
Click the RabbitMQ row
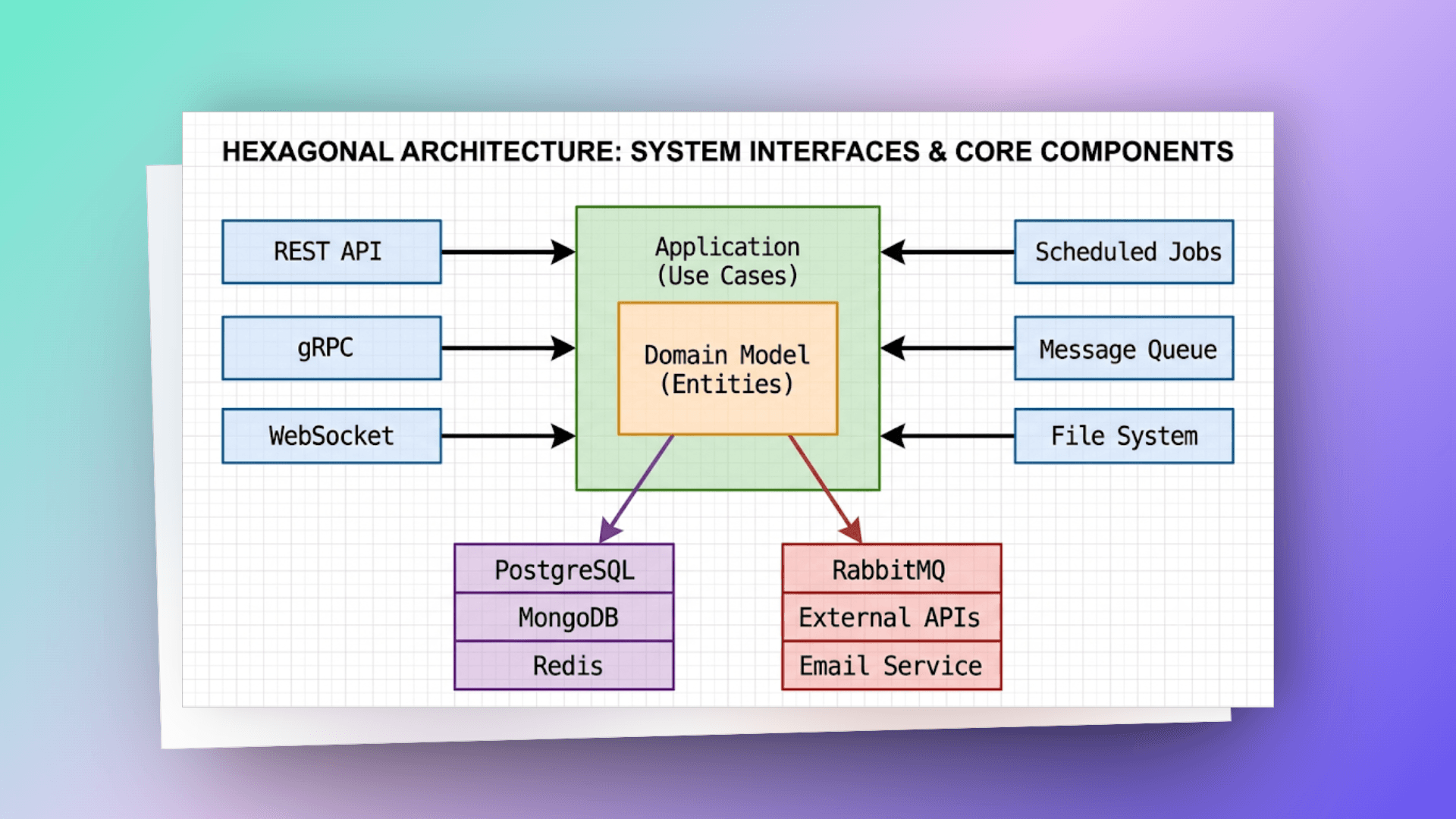tap(892, 569)
